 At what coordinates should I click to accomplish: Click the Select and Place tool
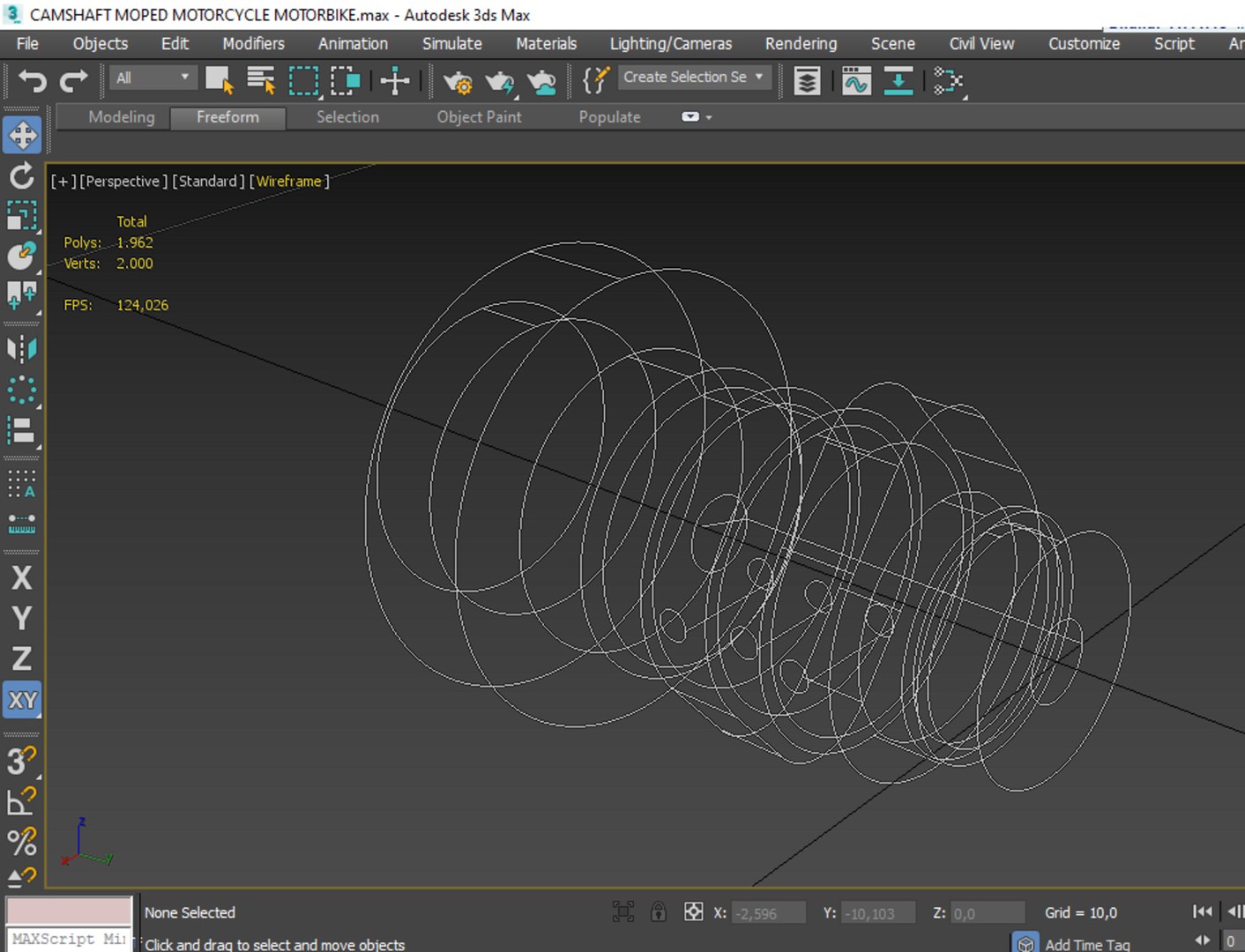(22, 255)
